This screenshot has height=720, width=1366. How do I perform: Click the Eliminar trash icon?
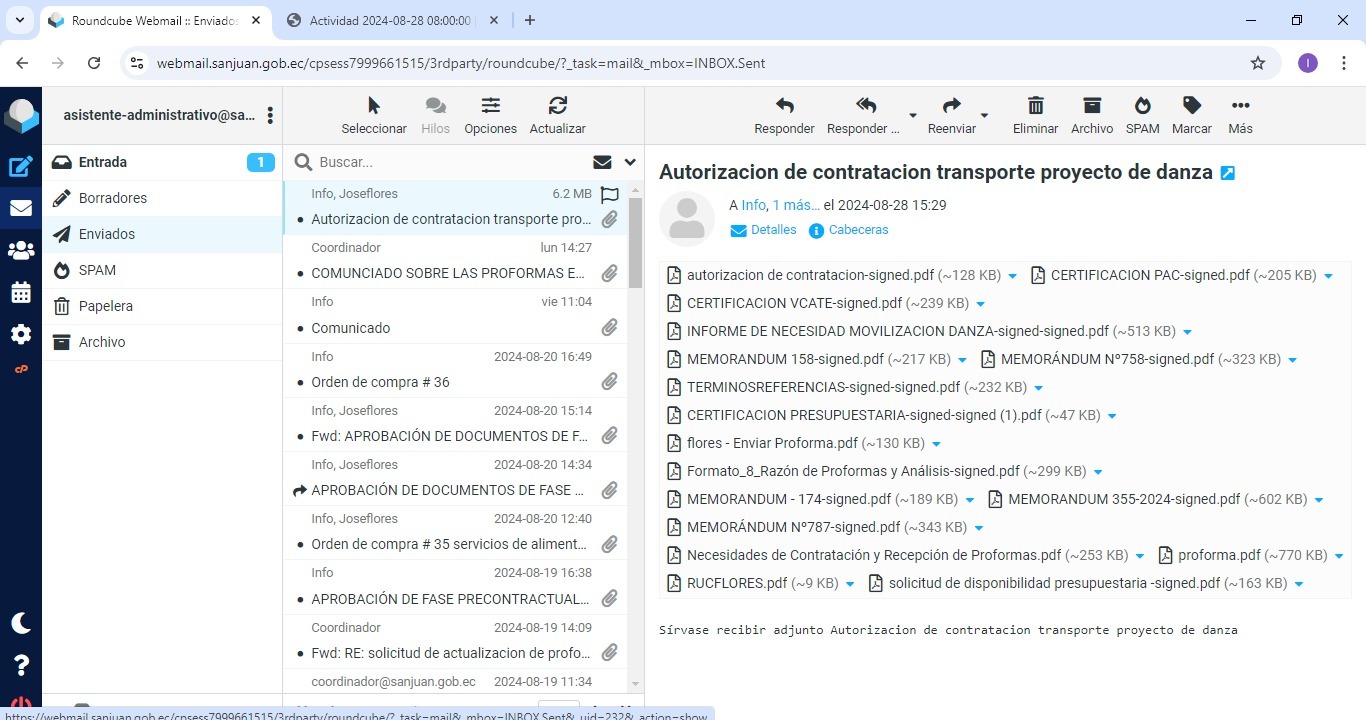click(x=1035, y=106)
